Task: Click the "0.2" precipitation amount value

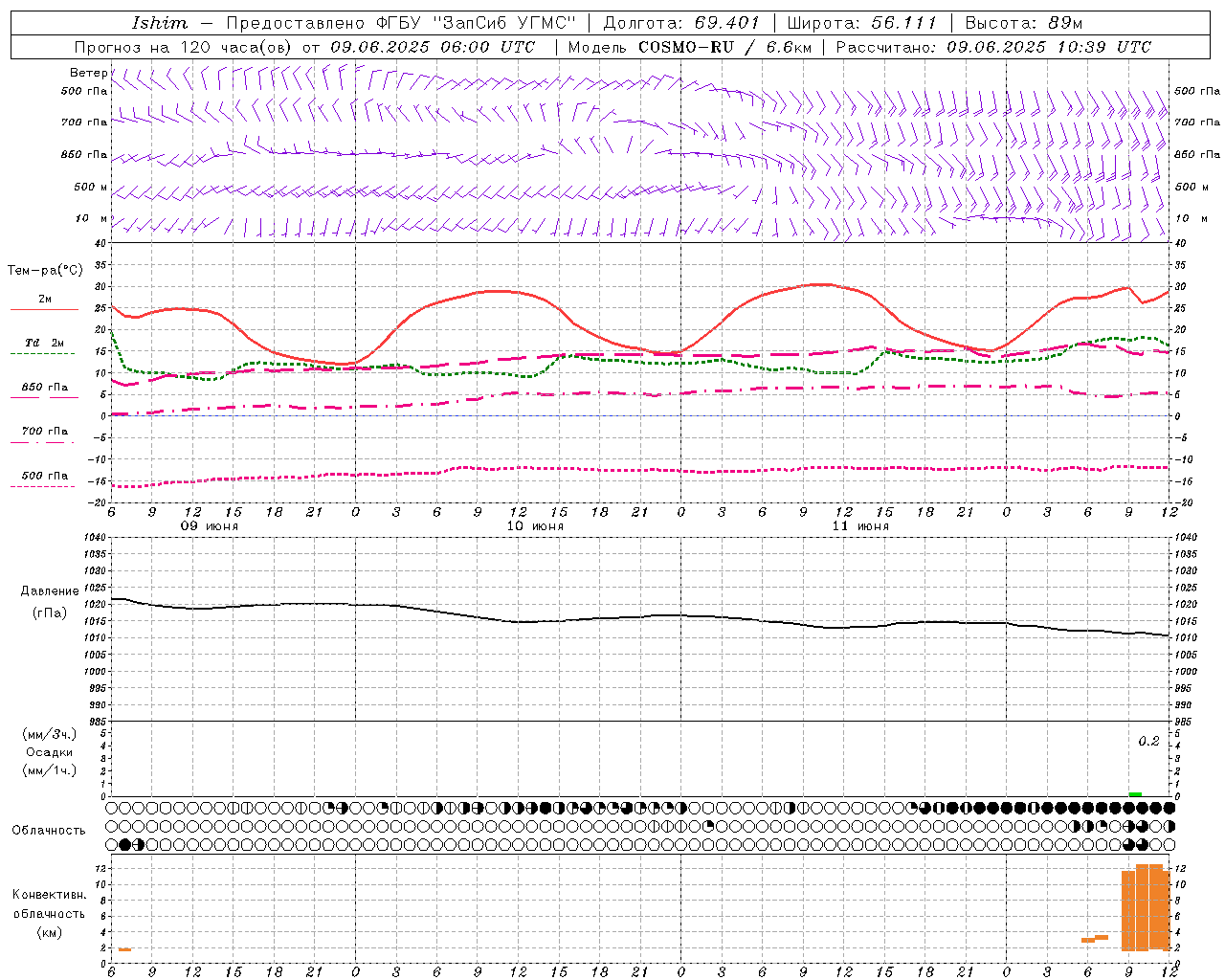Action: point(1148,742)
